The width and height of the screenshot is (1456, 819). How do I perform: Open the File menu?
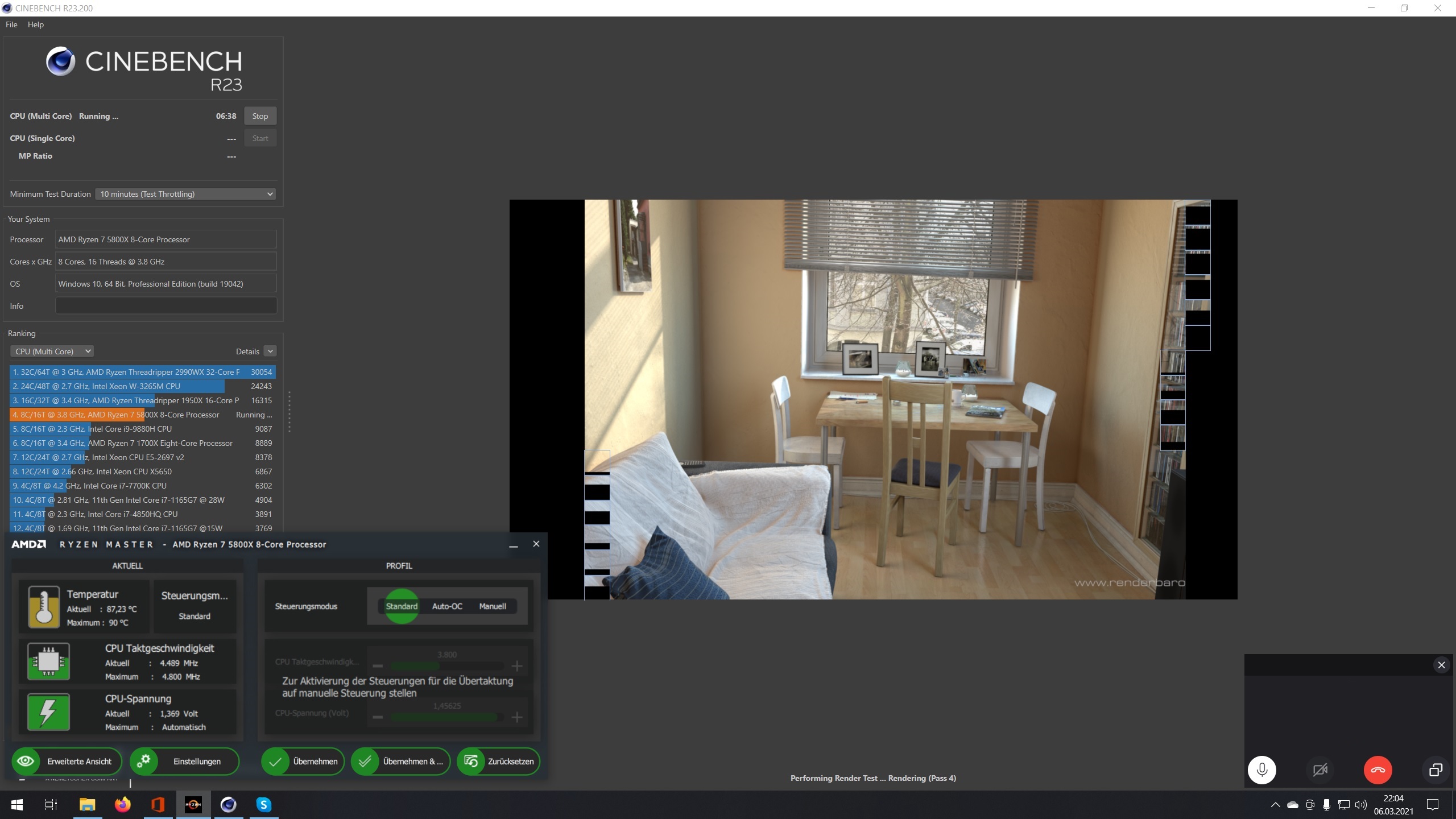(x=11, y=24)
